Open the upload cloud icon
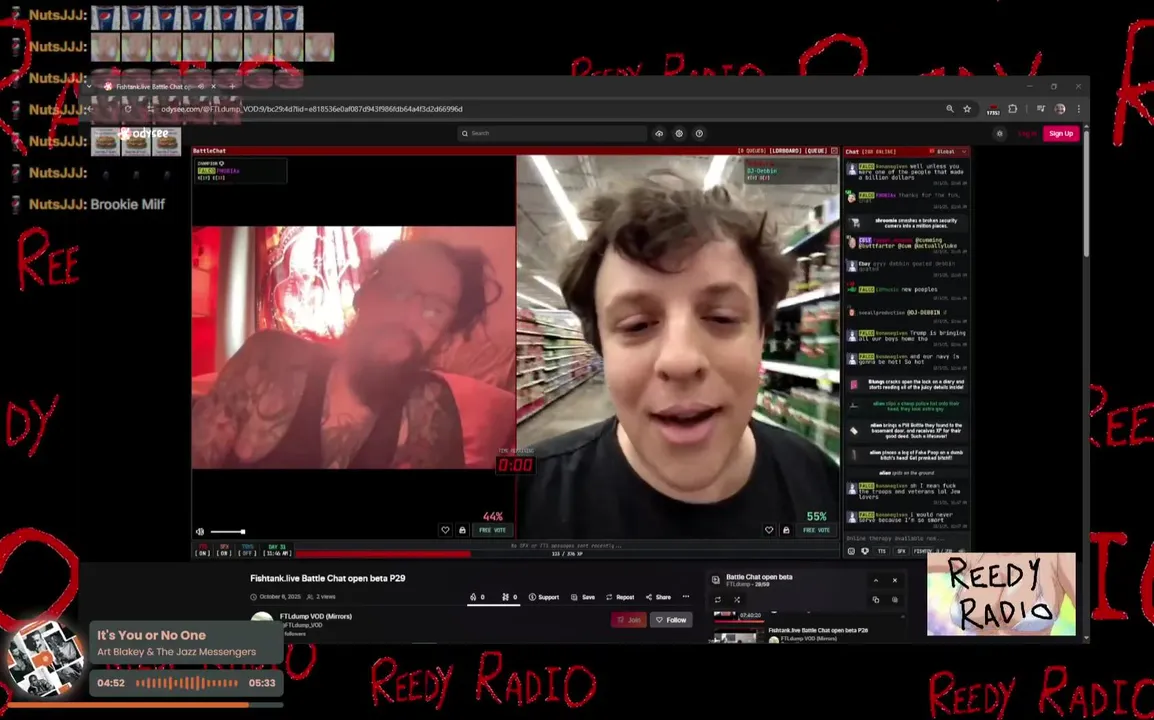Screen dimensions: 1154x720 coord(659,133)
